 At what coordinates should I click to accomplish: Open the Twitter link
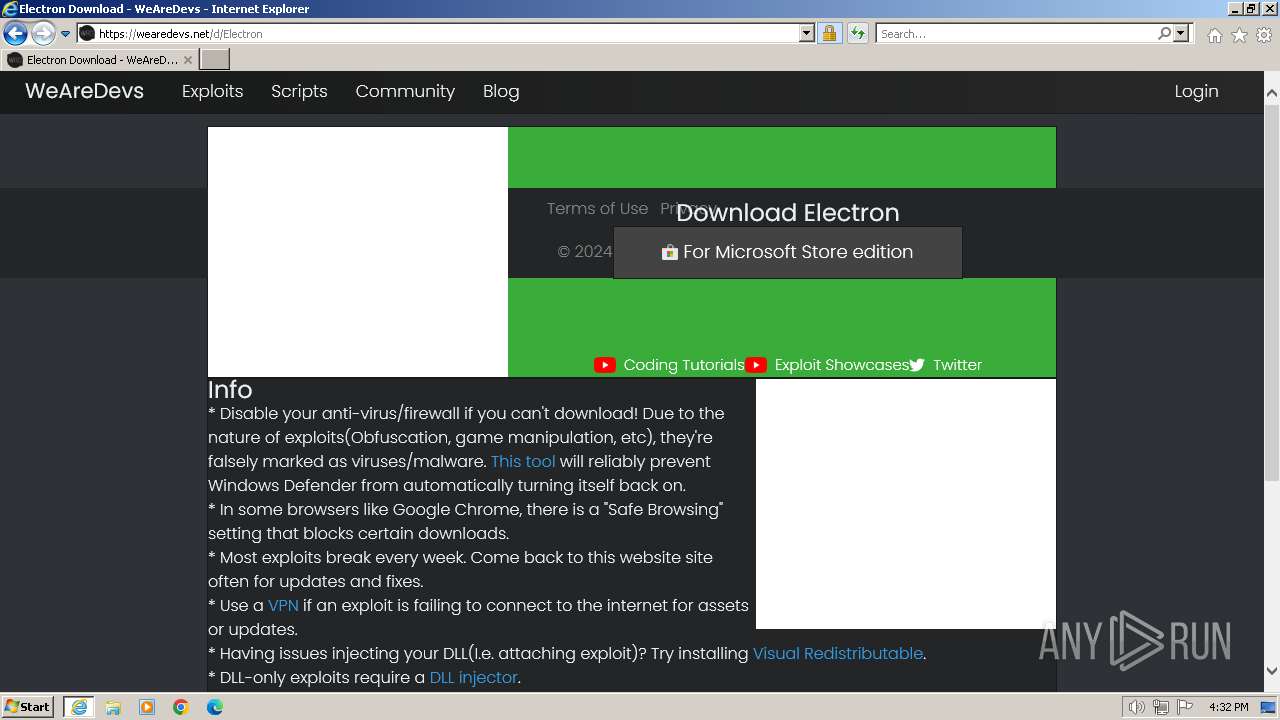[957, 365]
